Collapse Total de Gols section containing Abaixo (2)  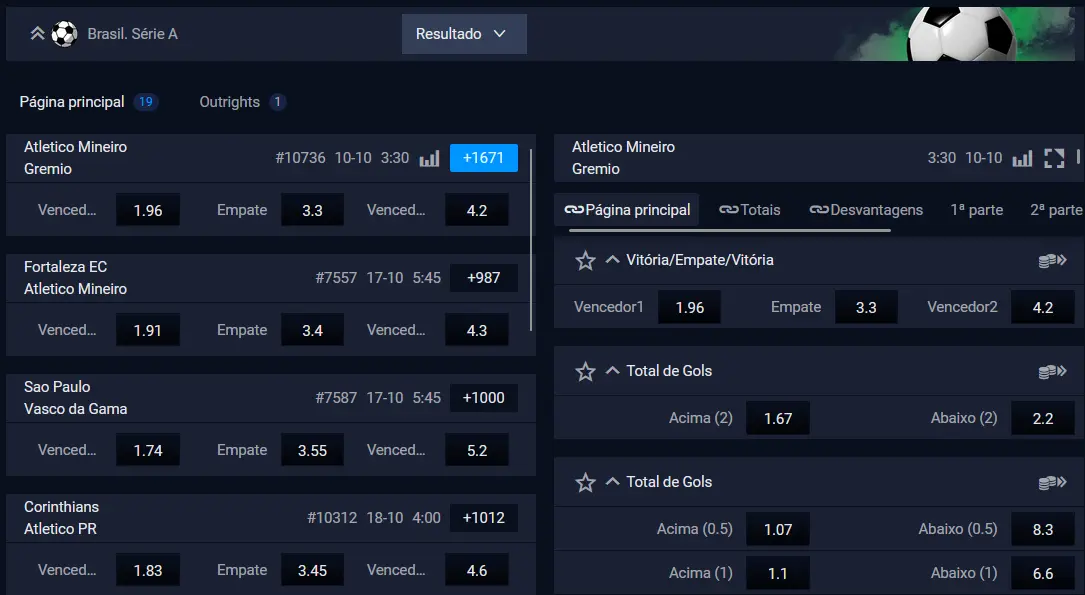[x=613, y=371]
